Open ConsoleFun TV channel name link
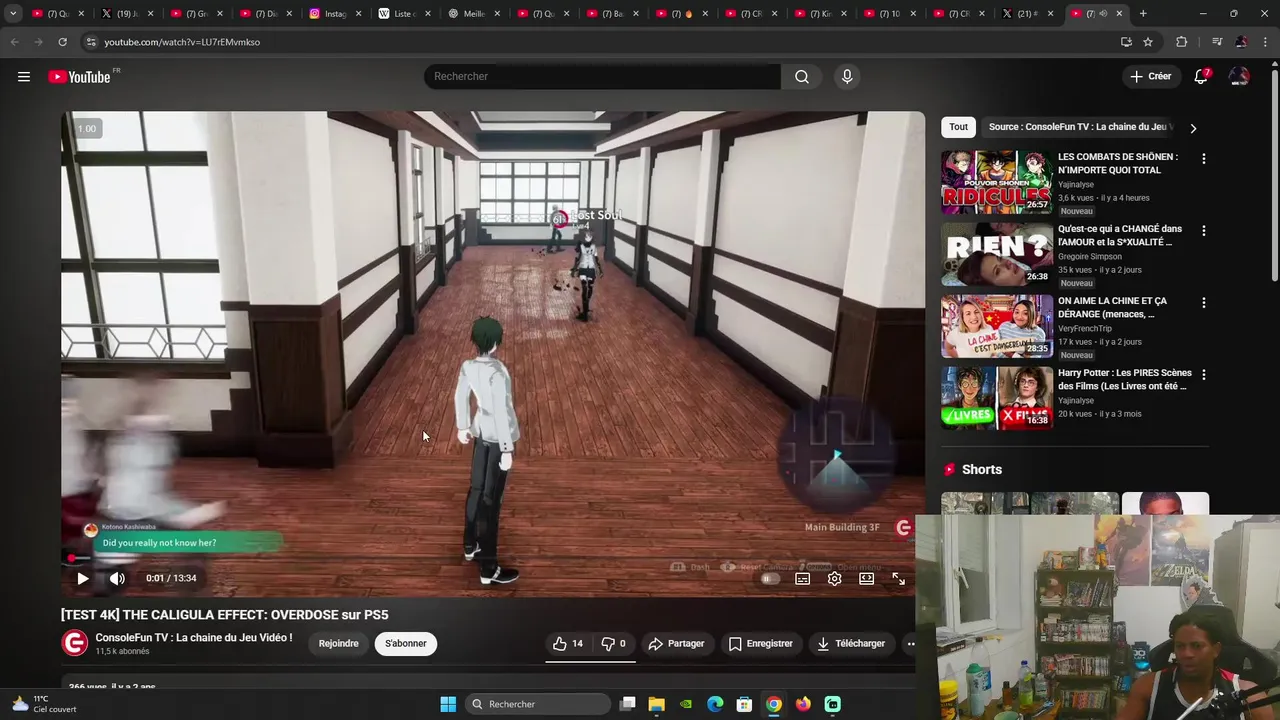 tap(194, 638)
